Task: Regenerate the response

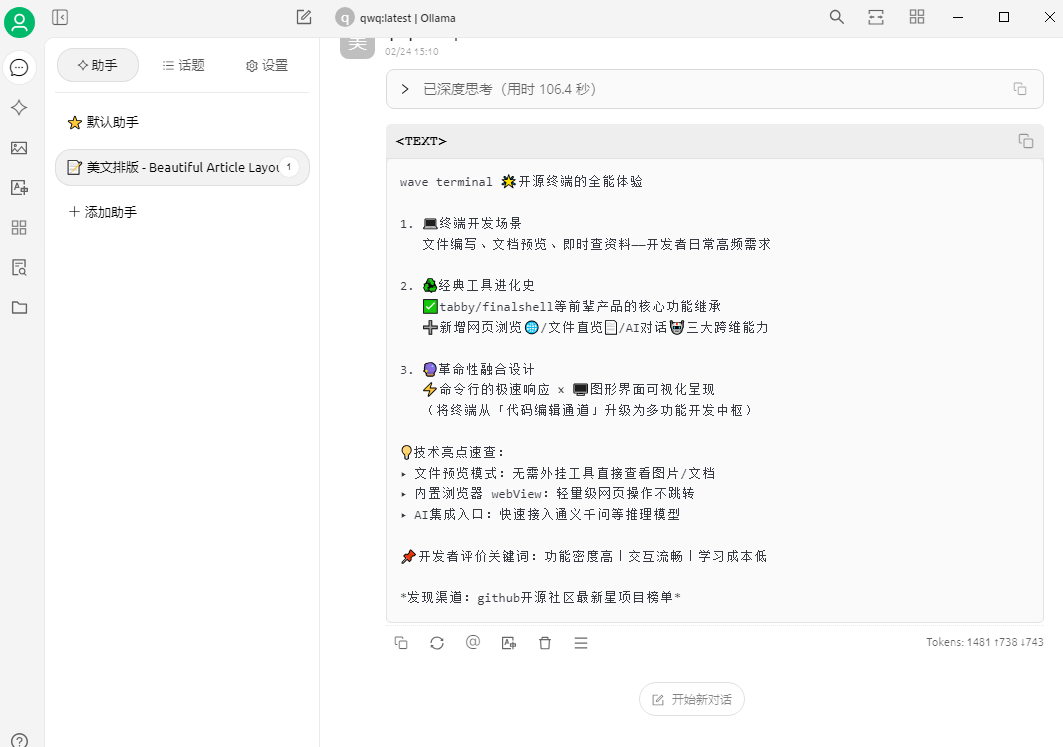Action: click(437, 643)
